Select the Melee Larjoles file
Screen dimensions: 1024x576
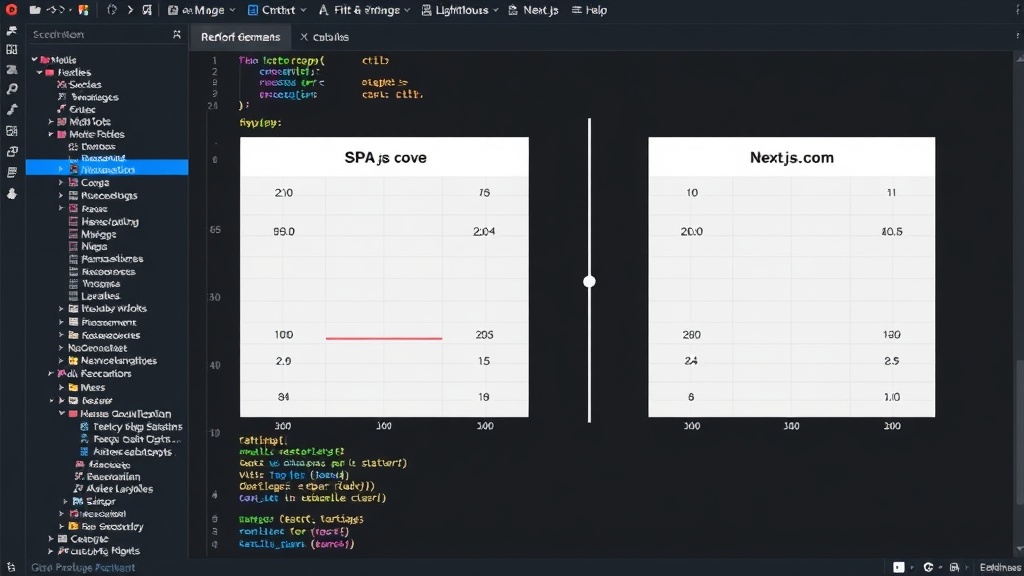[x=114, y=488]
